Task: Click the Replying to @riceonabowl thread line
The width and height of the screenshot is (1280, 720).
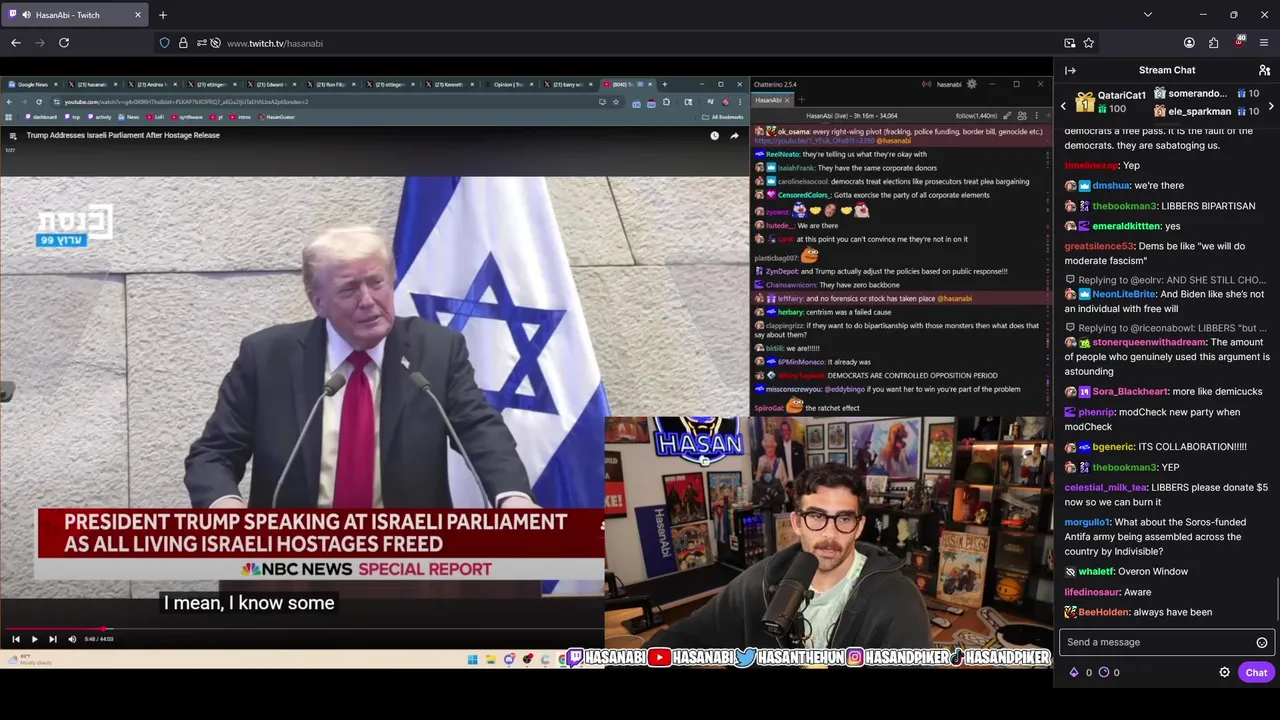Action: [x=1165, y=328]
